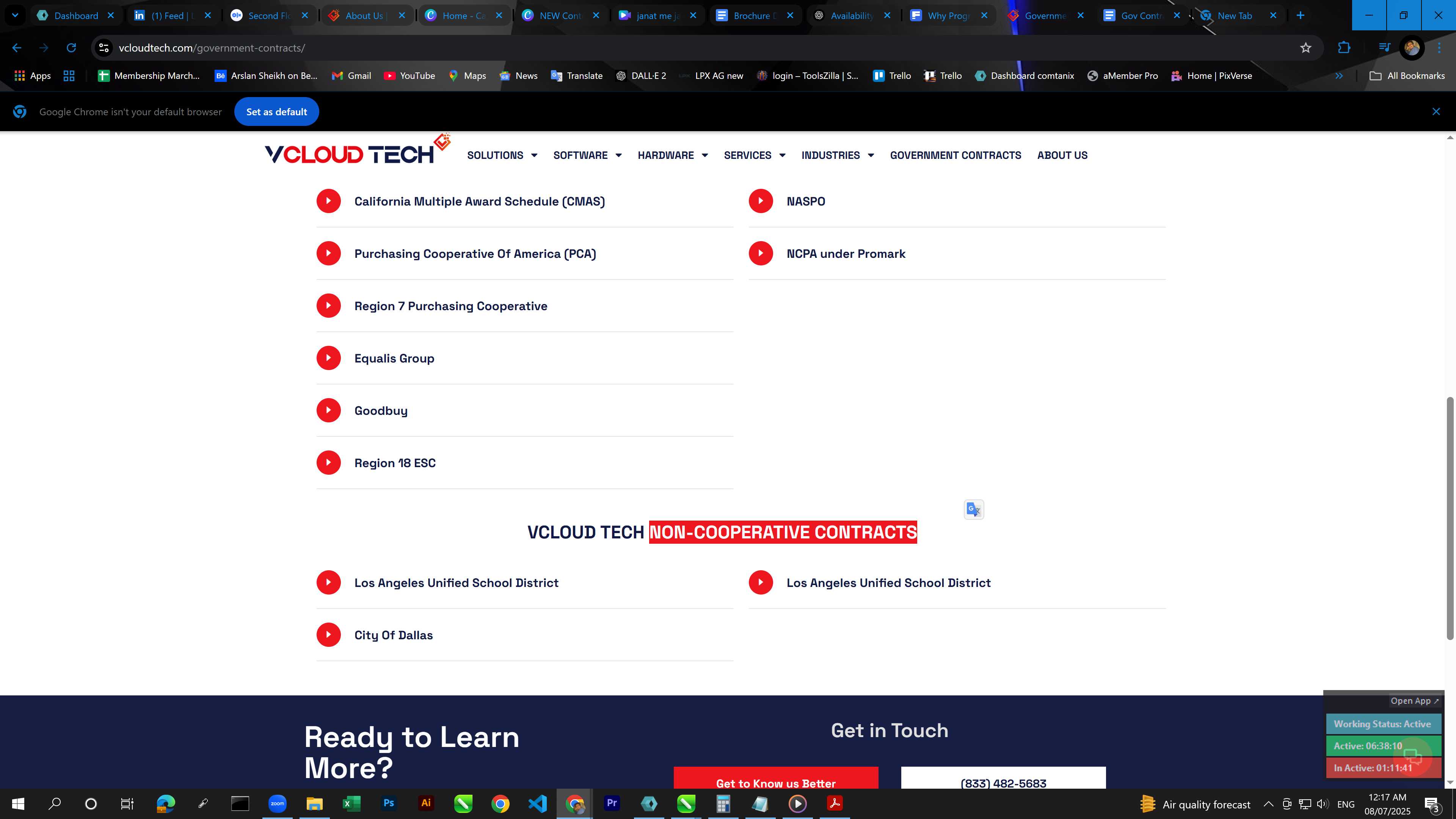
Task: Open the Chrome profile avatar
Action: [1411, 48]
